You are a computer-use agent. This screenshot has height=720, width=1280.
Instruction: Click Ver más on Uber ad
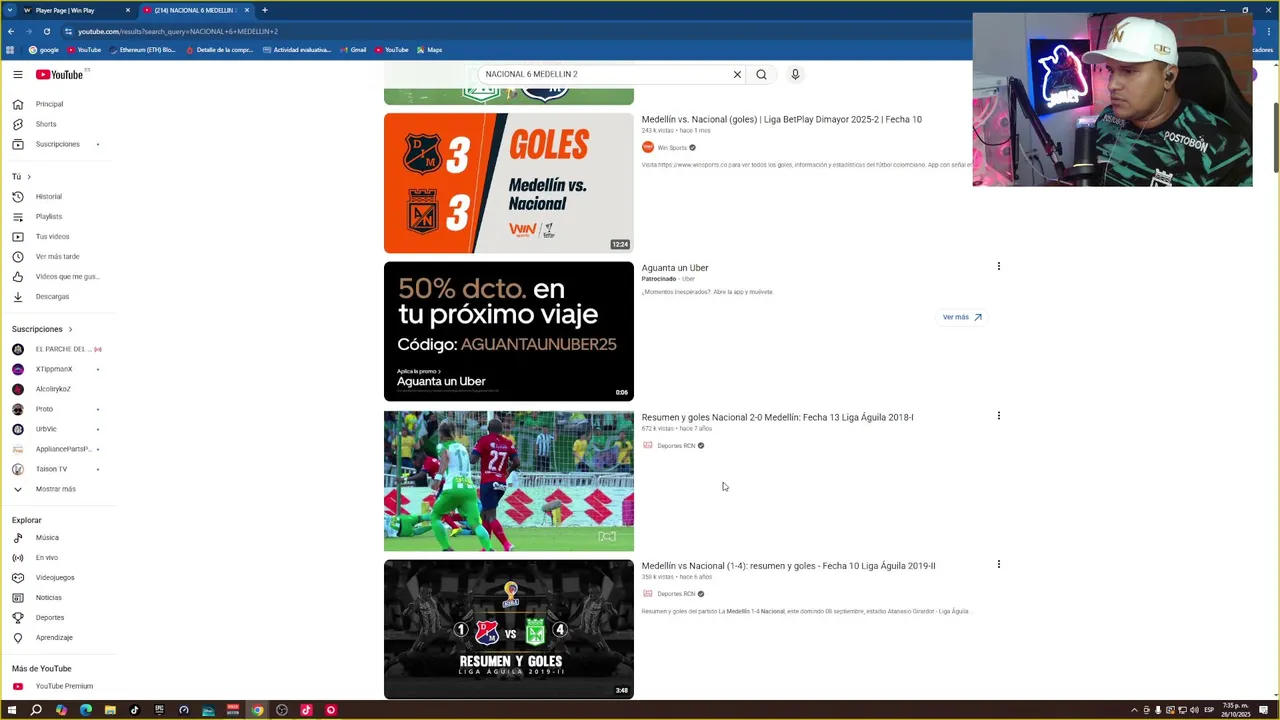click(962, 317)
